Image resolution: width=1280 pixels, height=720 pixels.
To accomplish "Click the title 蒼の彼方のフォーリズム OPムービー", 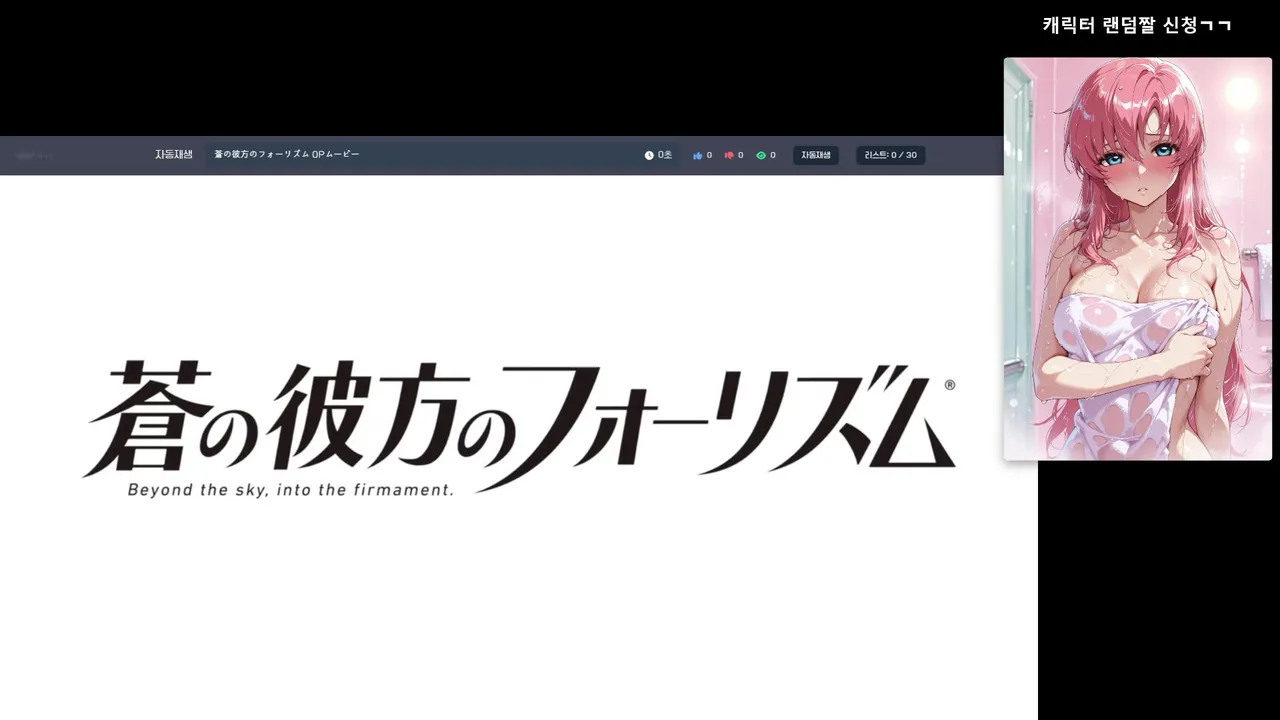I will (x=287, y=155).
